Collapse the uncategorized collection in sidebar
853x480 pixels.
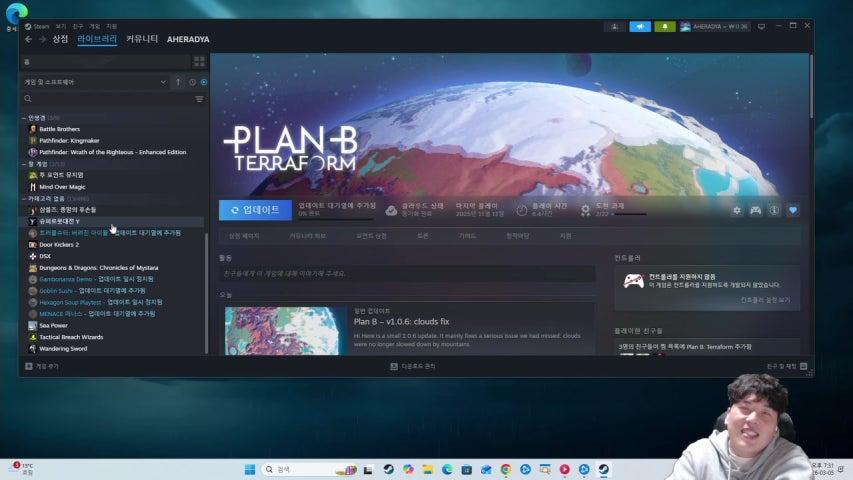(x=24, y=199)
